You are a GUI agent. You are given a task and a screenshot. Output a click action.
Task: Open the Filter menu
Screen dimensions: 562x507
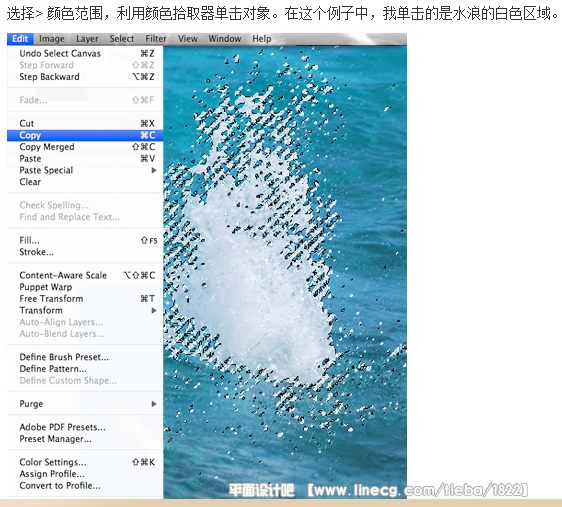click(x=156, y=39)
